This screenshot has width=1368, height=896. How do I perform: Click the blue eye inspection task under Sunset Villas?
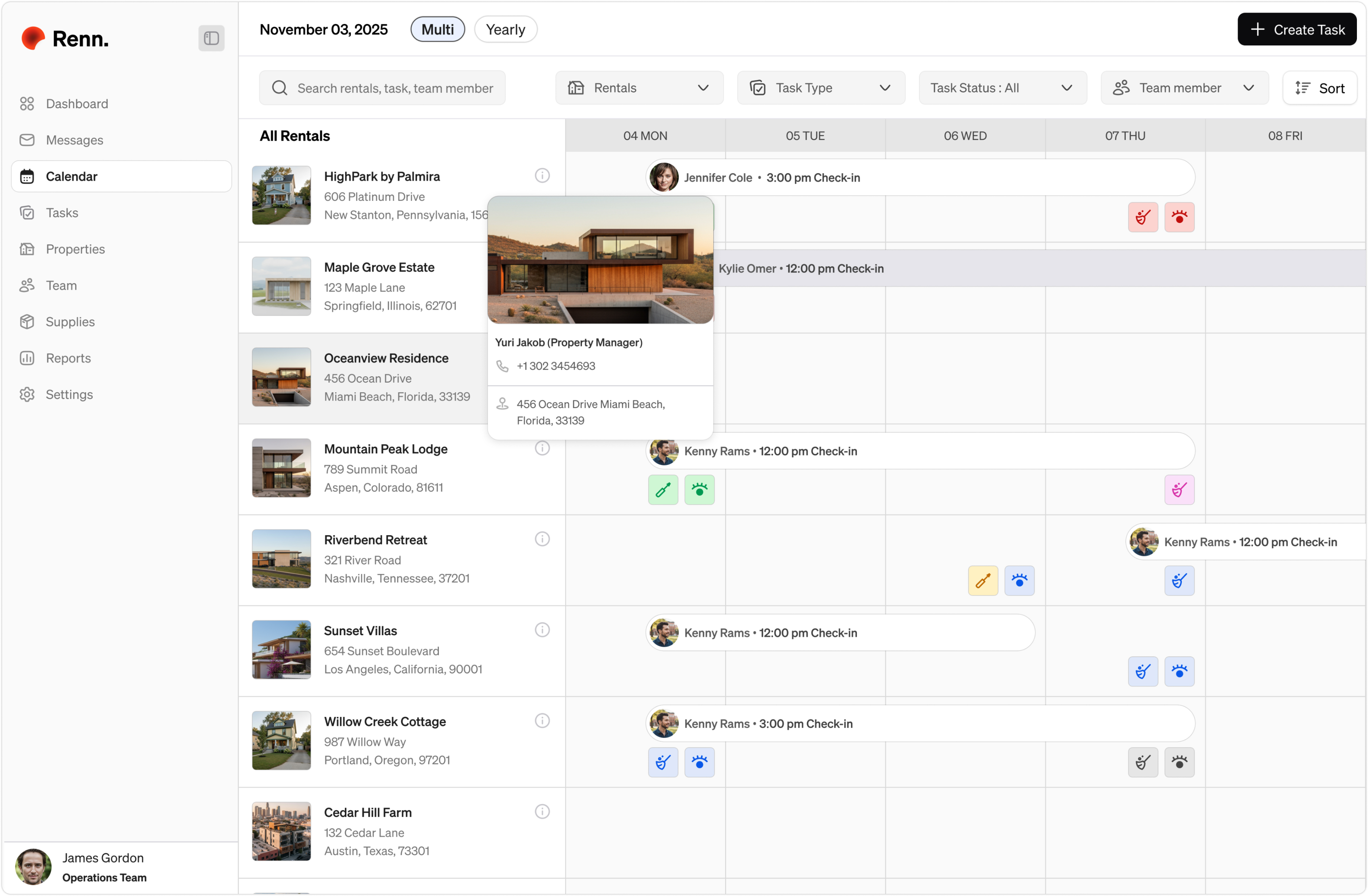(1179, 671)
